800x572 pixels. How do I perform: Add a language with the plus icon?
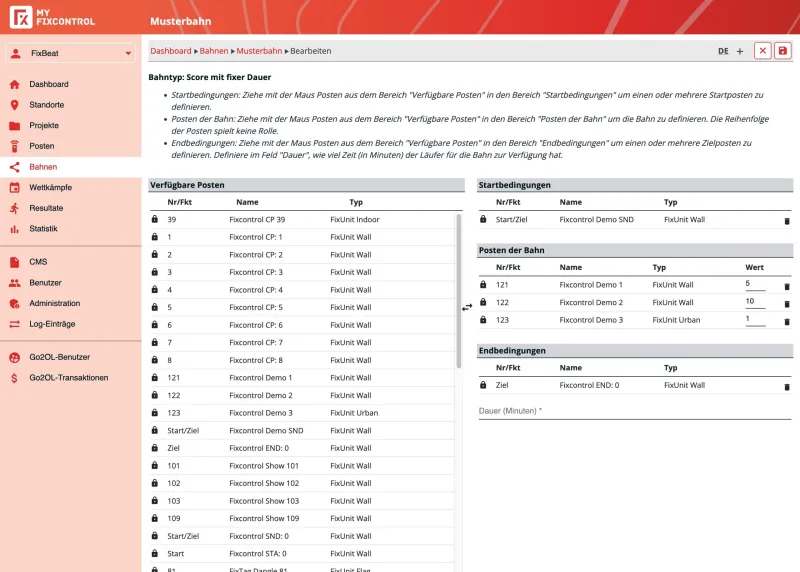pyautogui.click(x=740, y=51)
